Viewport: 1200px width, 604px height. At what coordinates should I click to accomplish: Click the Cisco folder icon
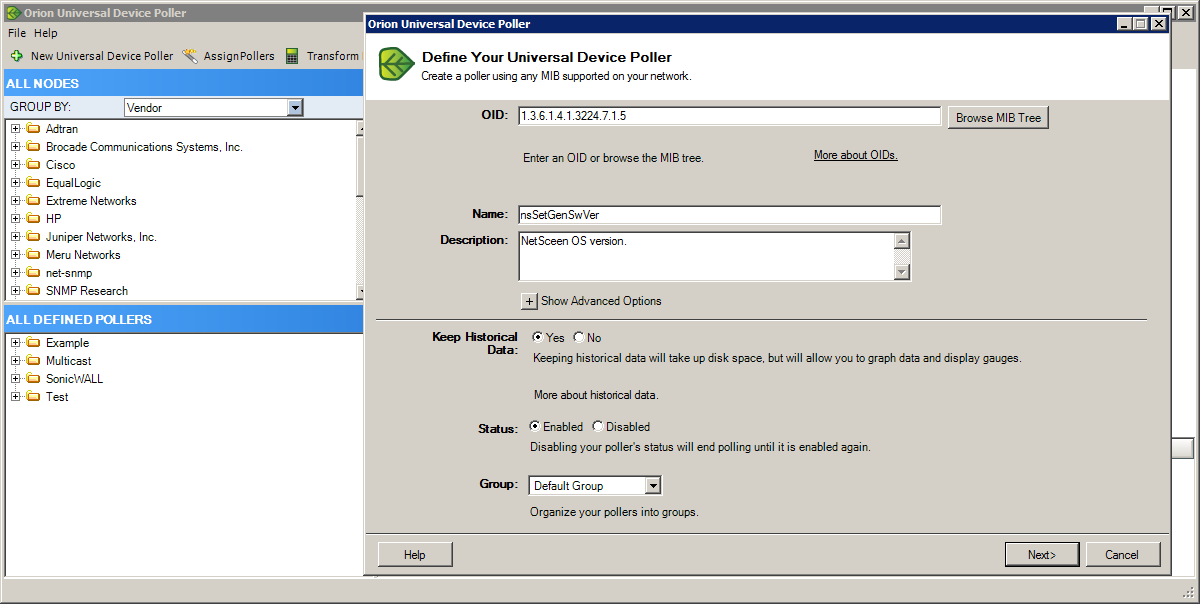[x=33, y=165]
